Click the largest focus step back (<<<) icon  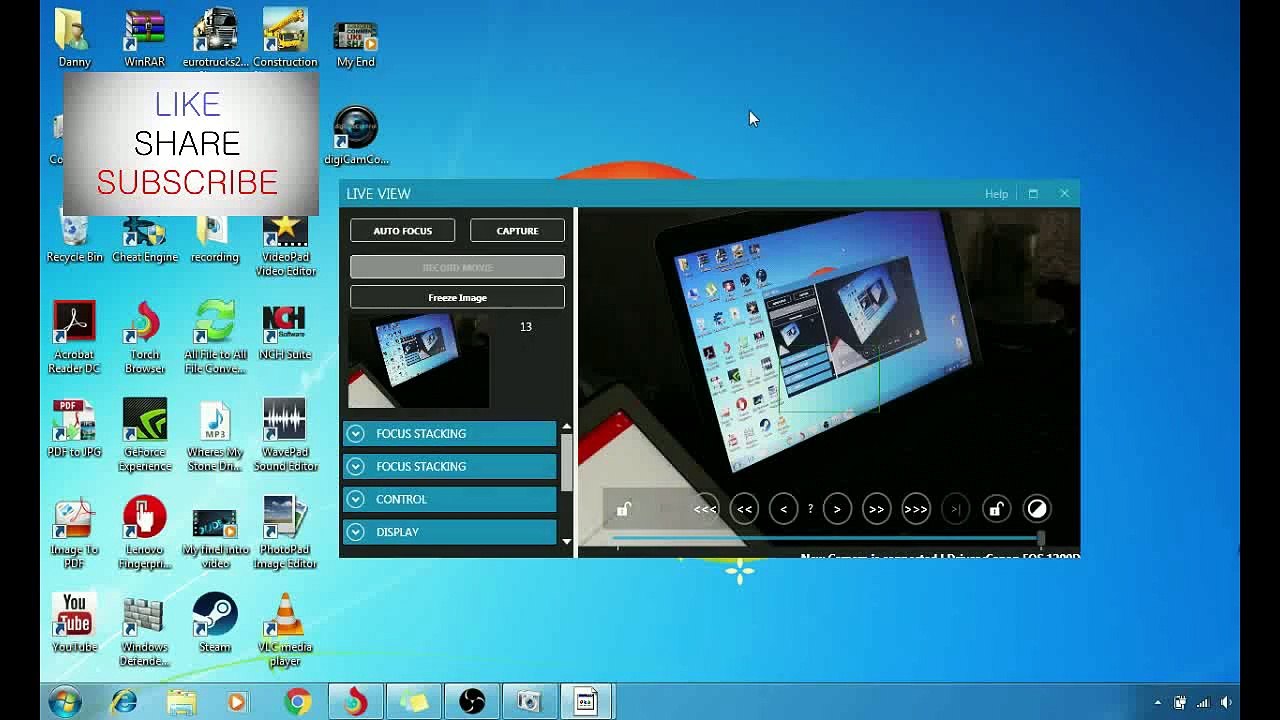[705, 509]
